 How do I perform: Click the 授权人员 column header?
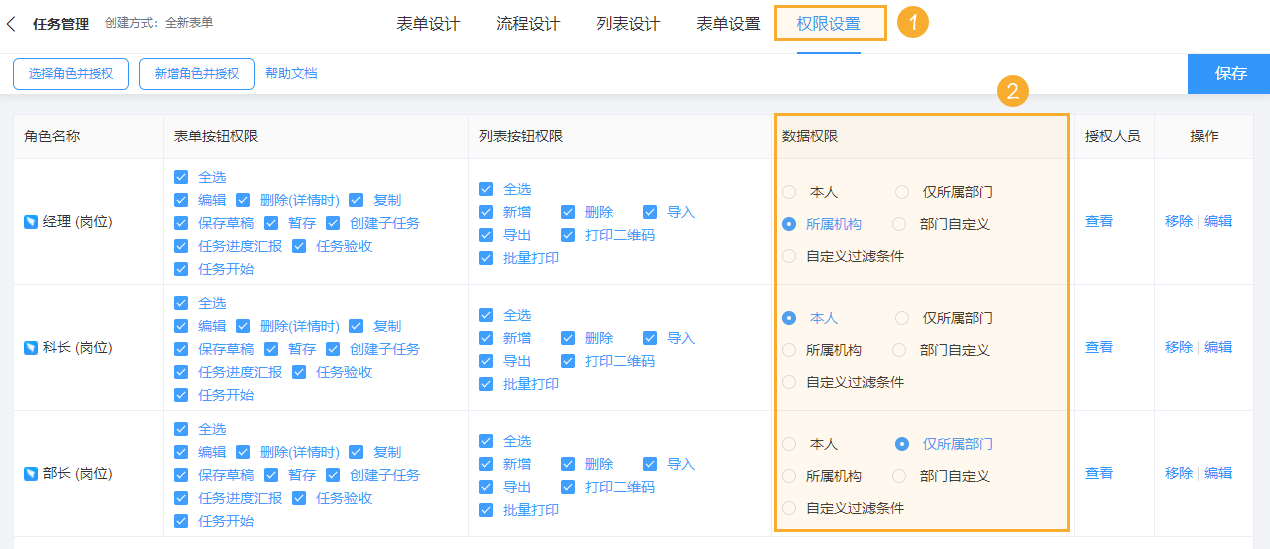[x=1113, y=136]
